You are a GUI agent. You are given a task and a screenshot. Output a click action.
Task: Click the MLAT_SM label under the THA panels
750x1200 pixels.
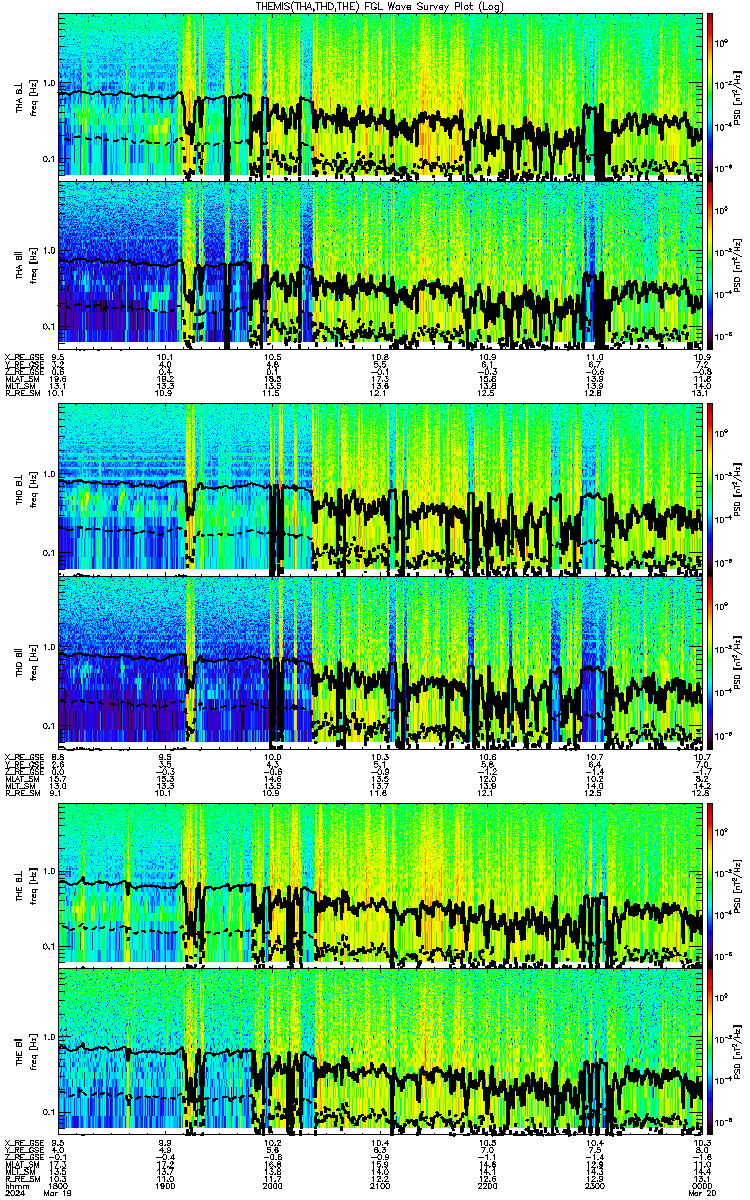pos(20,380)
